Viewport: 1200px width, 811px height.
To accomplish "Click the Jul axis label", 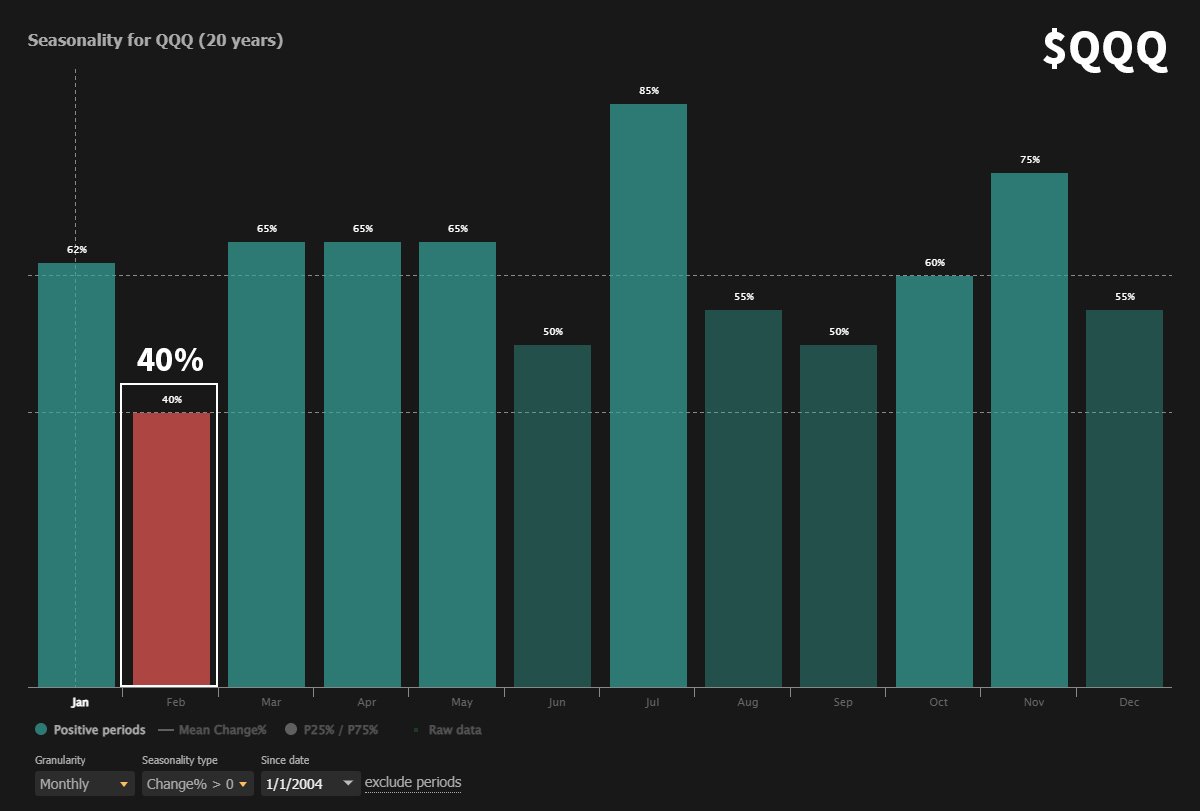I will pyautogui.click(x=652, y=702).
